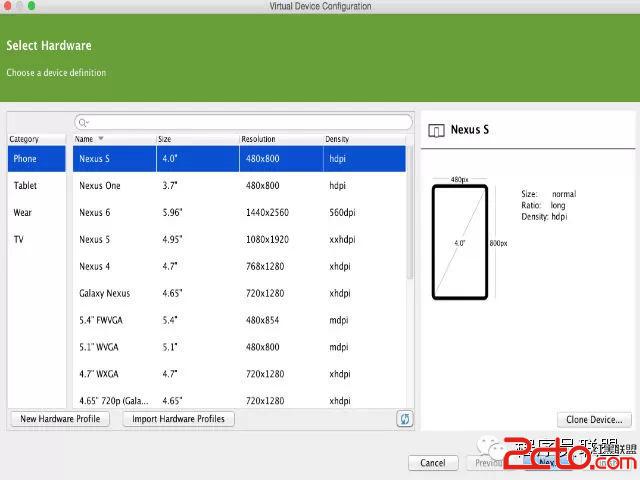Click the phone outline preview thumbnail
Viewport: 640px width, 480px height.
[460, 242]
